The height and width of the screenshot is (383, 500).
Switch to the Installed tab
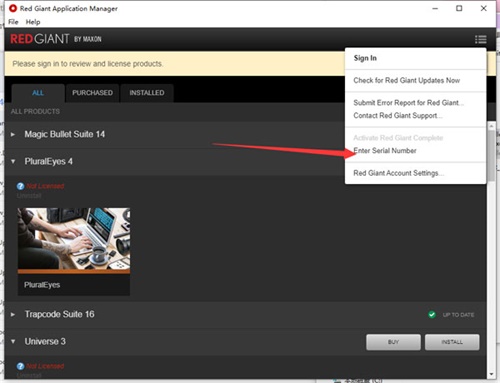[x=147, y=93]
